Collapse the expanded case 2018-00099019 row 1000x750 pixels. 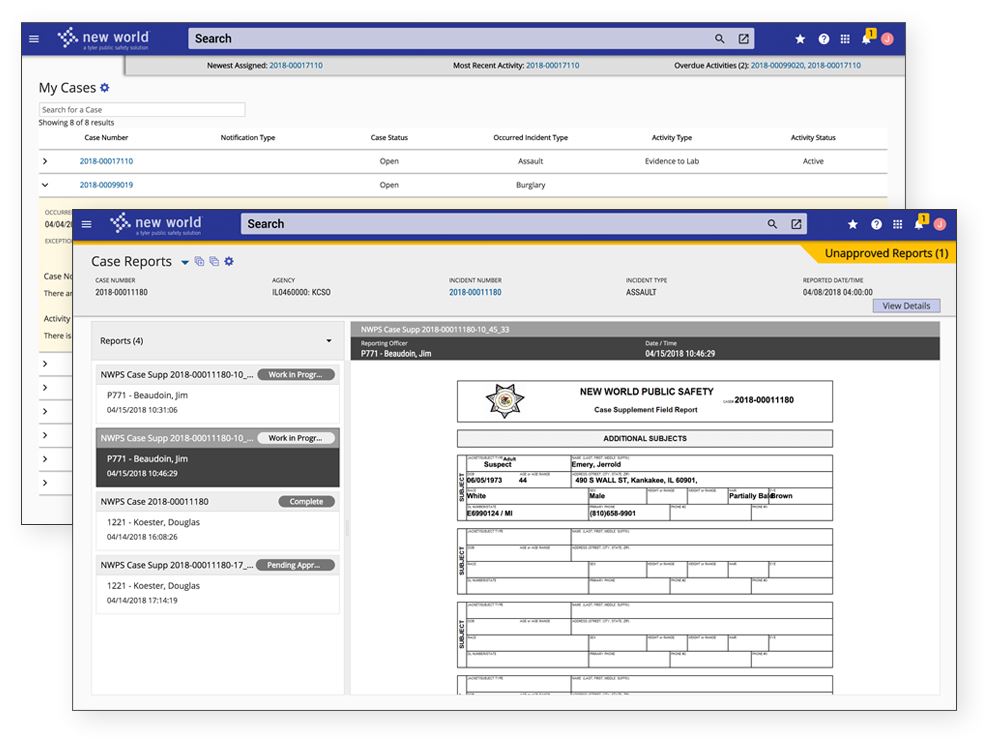click(x=45, y=184)
